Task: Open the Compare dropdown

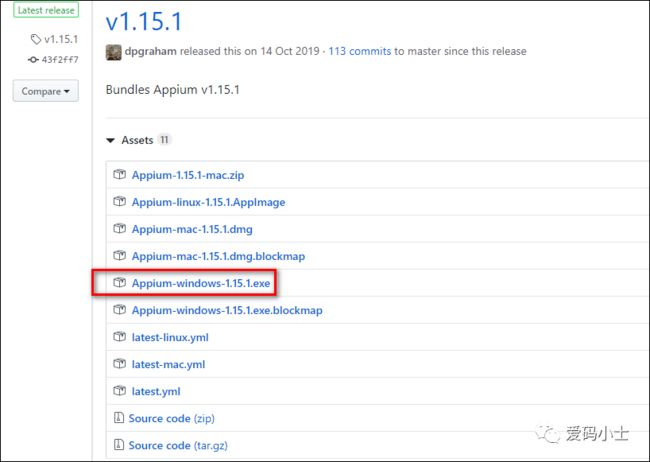Action: [46, 91]
